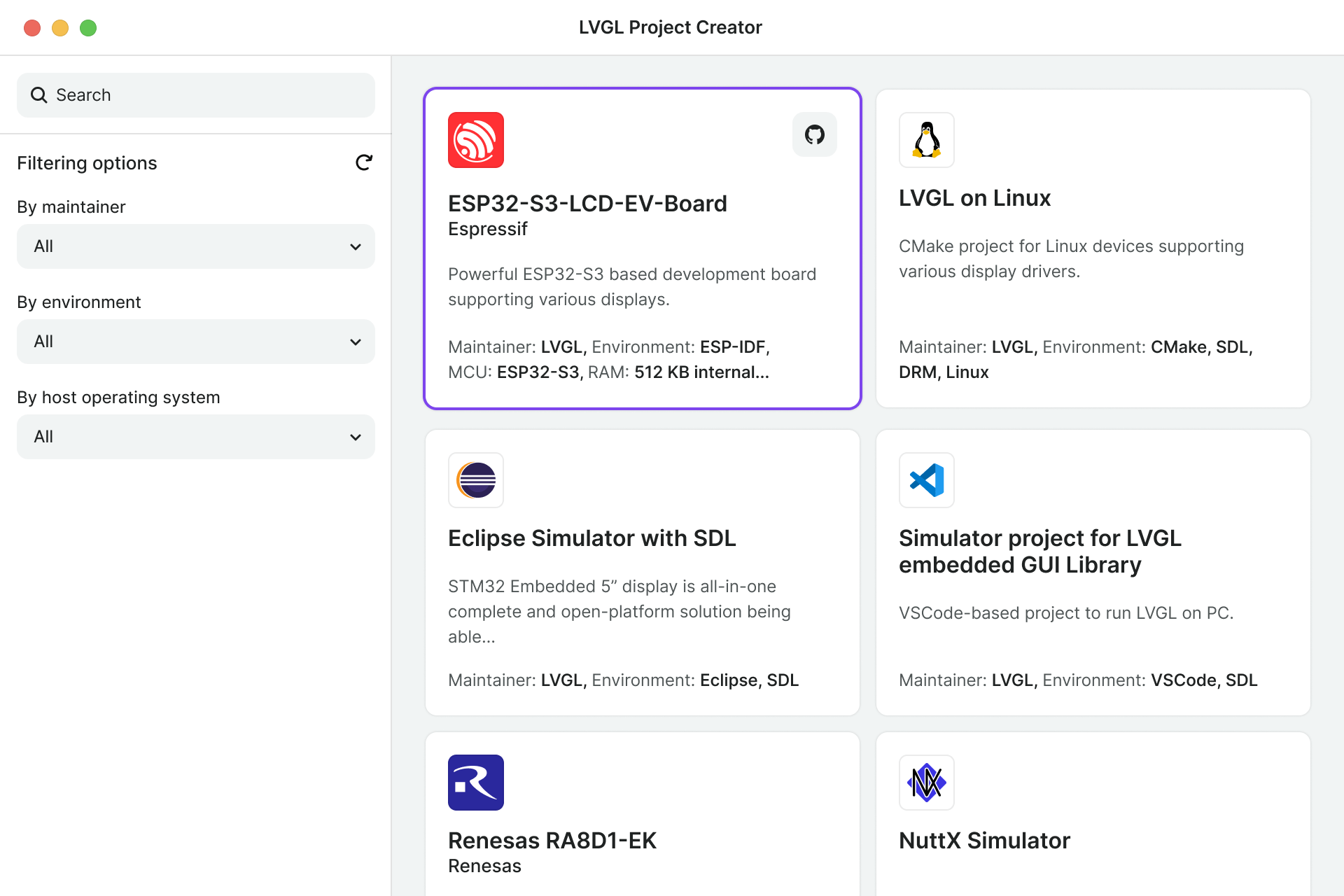The image size is (1344, 896).
Task: Click the Filtering options heading
Action: click(x=87, y=163)
